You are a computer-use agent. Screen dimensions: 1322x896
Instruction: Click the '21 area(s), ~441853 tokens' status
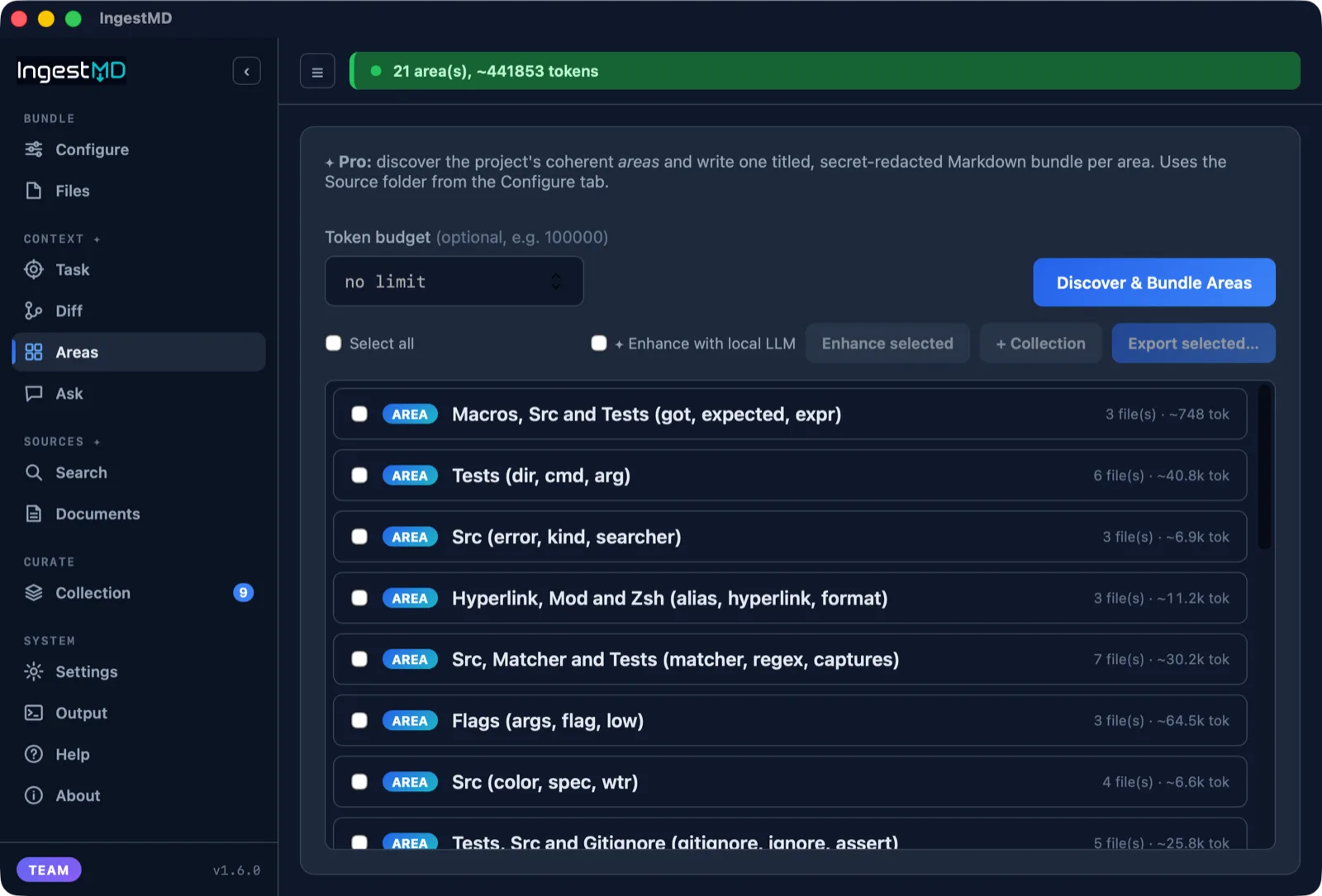pyautogui.click(x=496, y=71)
